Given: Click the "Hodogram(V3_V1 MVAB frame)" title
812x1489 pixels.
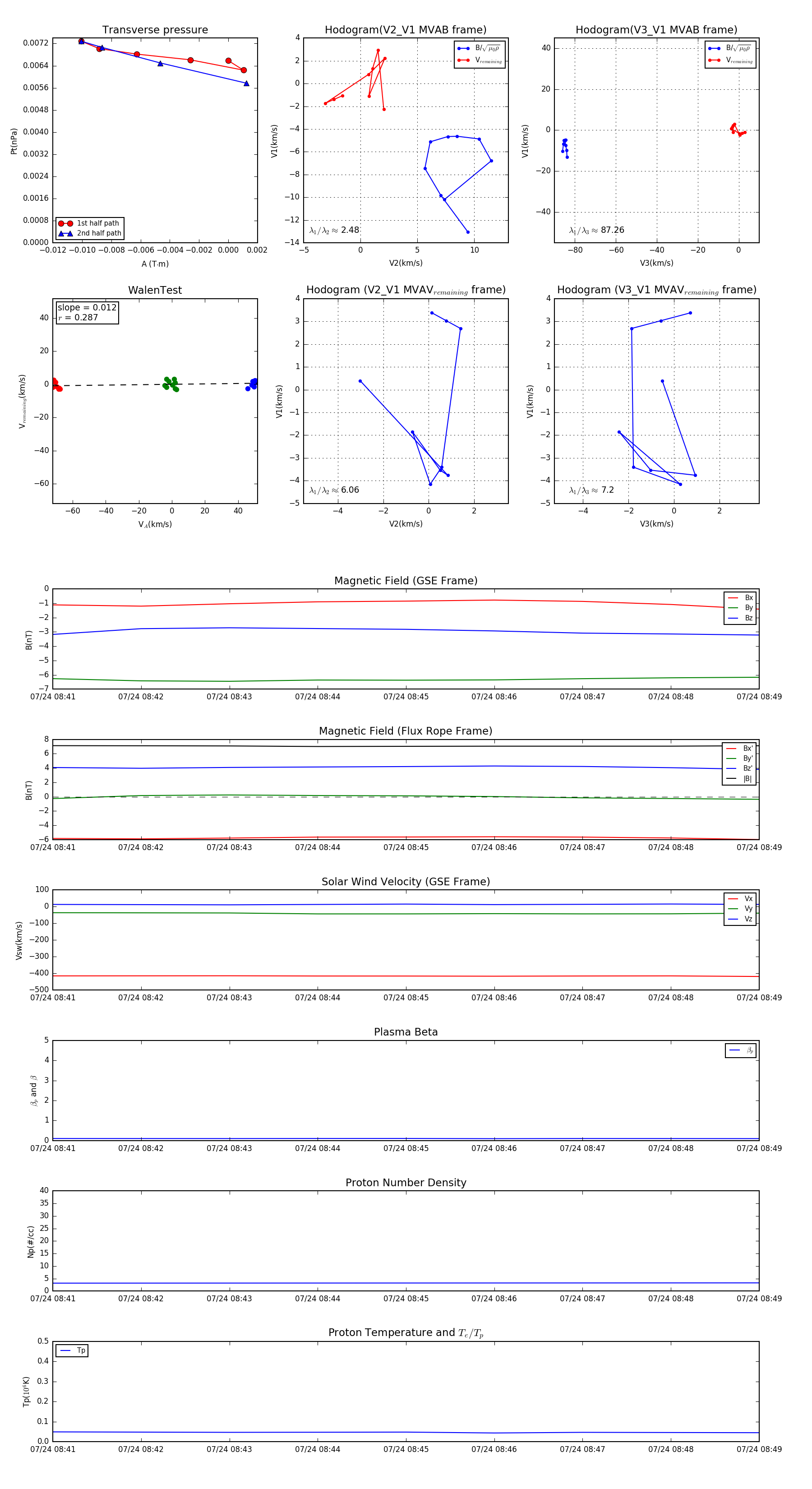Looking at the screenshot, I should coord(656,30).
